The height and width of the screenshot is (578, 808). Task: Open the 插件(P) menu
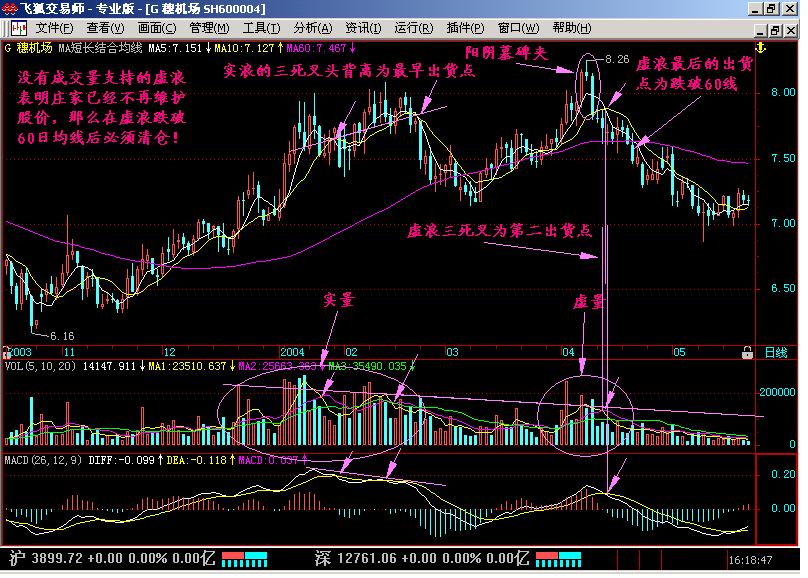click(465, 28)
